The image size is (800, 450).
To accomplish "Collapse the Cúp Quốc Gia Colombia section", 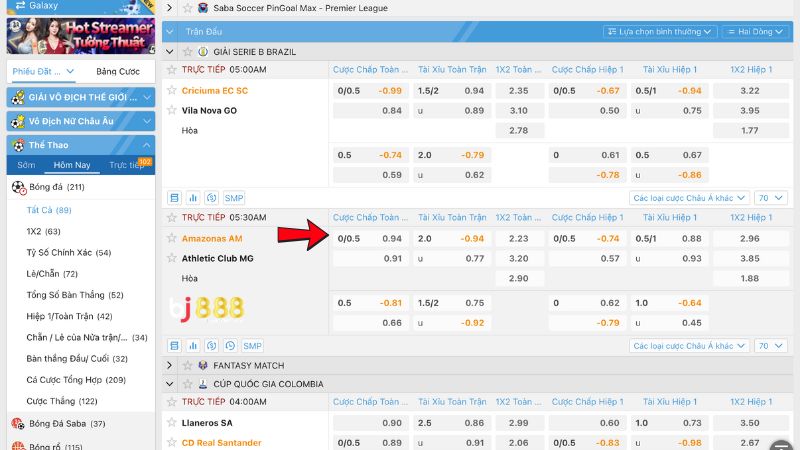I will click(170, 384).
